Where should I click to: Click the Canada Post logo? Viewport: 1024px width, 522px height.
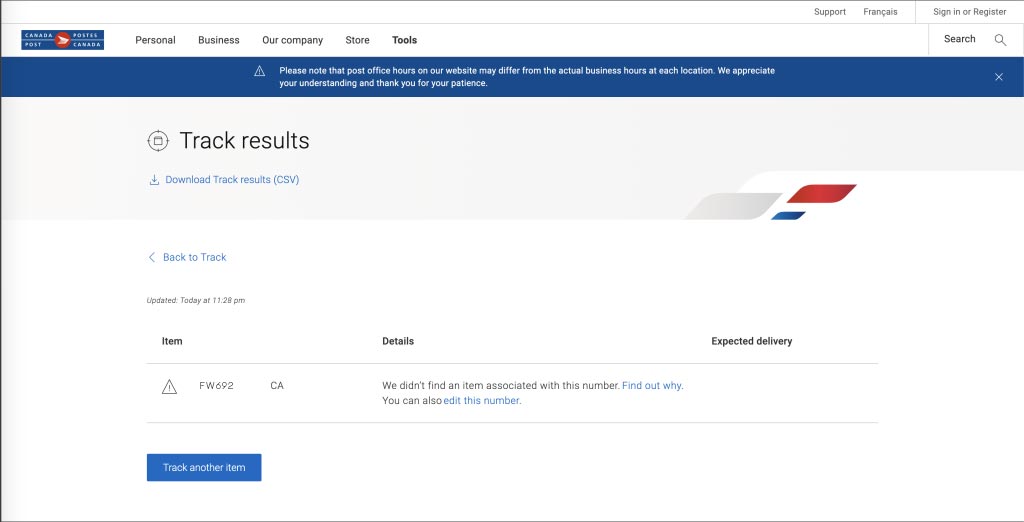[x=62, y=40]
